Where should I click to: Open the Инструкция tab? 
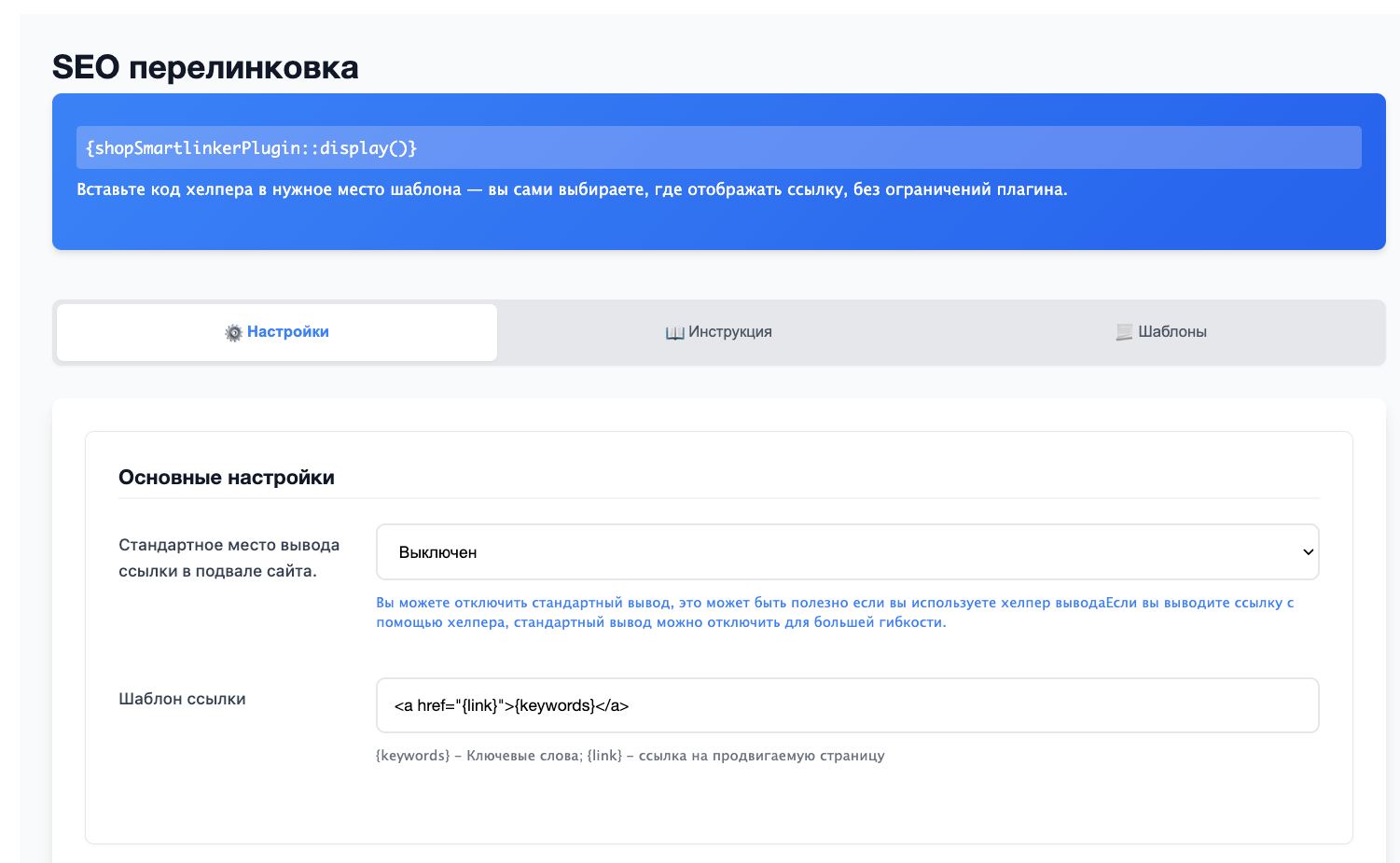(718, 332)
